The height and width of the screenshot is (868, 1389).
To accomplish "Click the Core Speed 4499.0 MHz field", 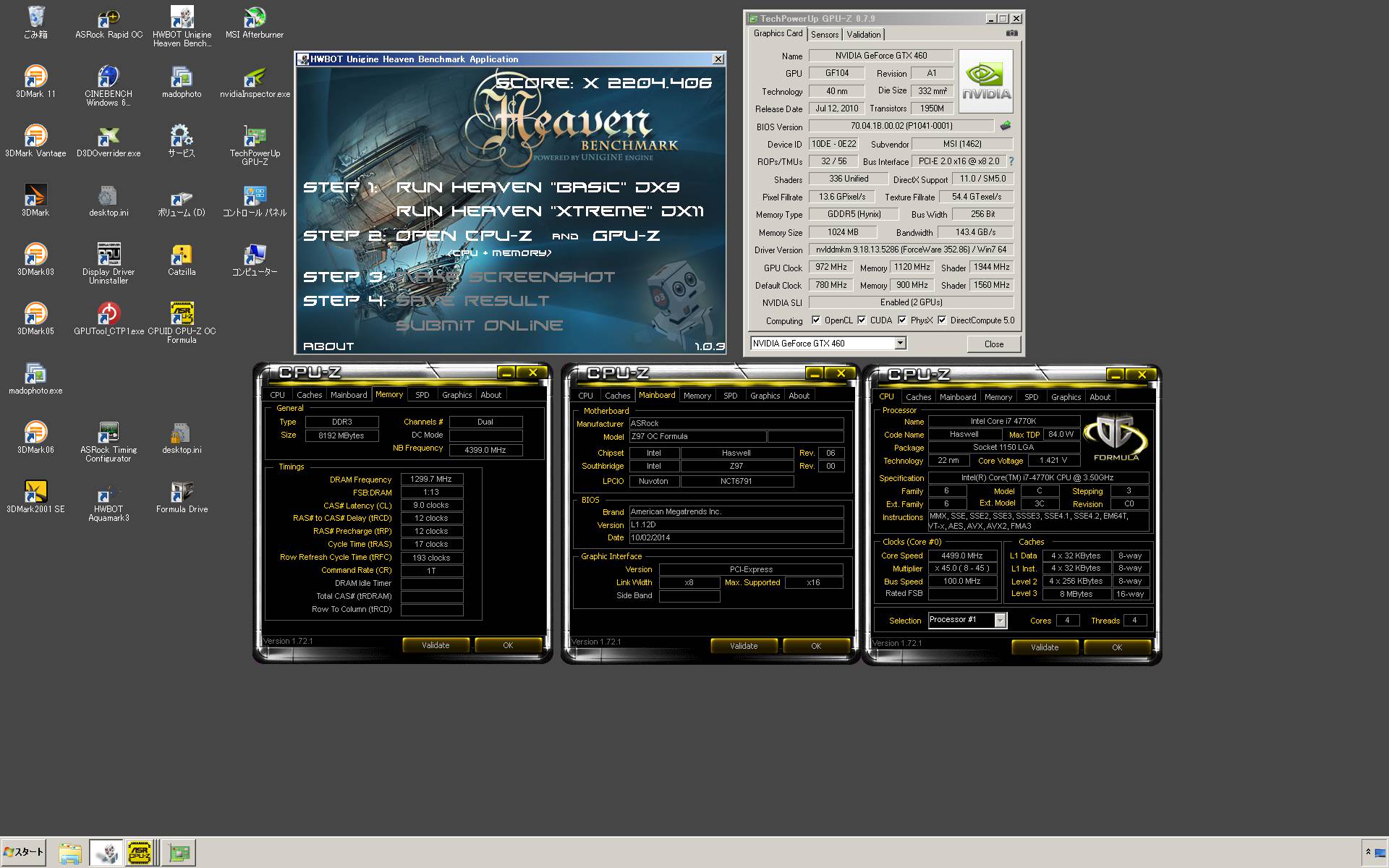I will (x=962, y=556).
